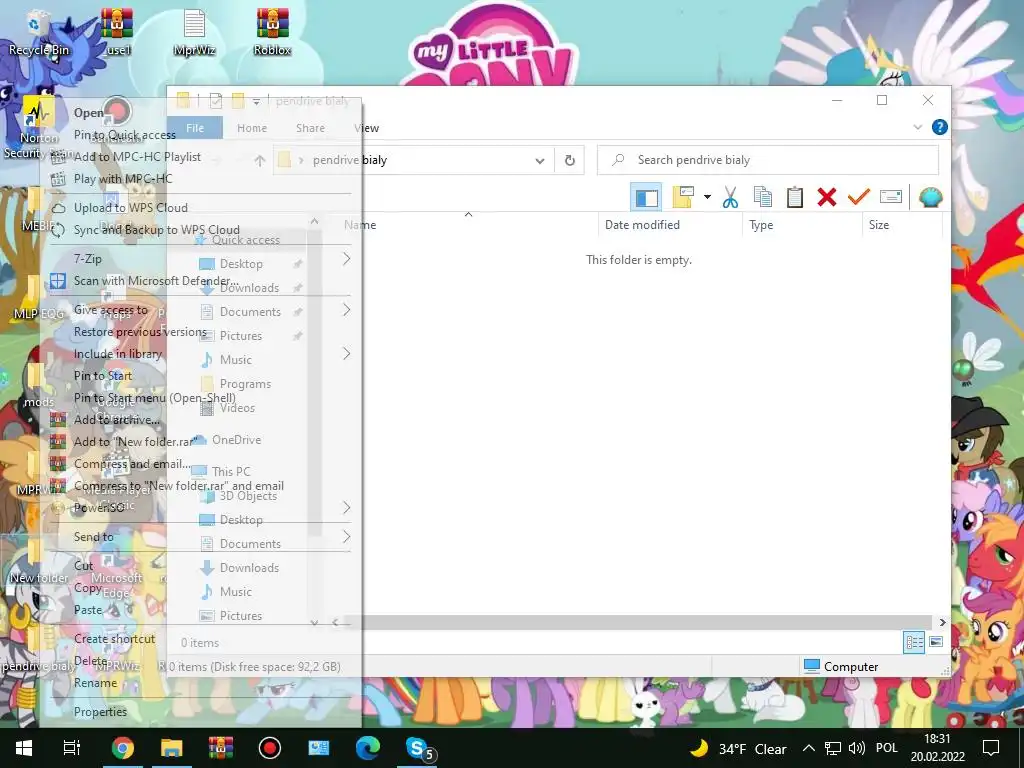Choose Pin to Start in context menu
1024x768 pixels.
coord(103,376)
